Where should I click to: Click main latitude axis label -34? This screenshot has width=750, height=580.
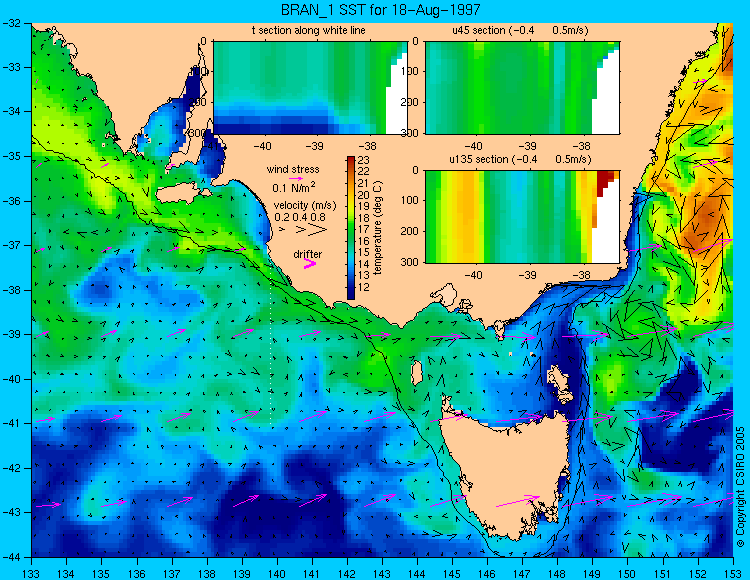pos(11,112)
